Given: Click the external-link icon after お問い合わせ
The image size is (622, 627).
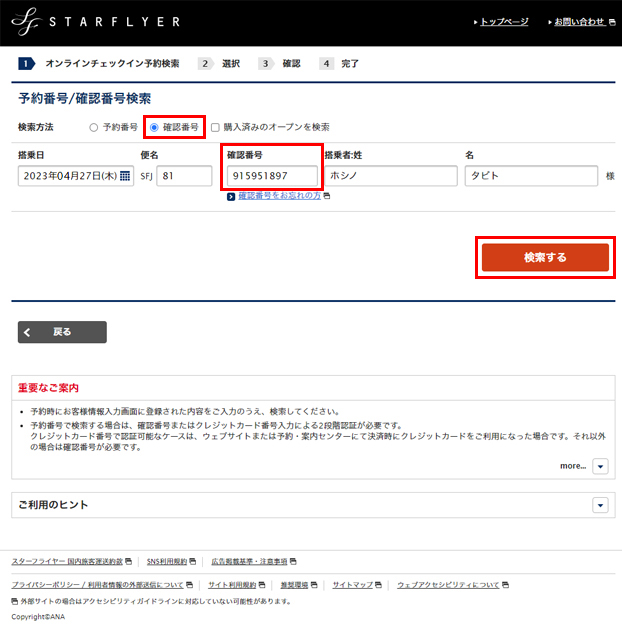Looking at the screenshot, I should (611, 22).
